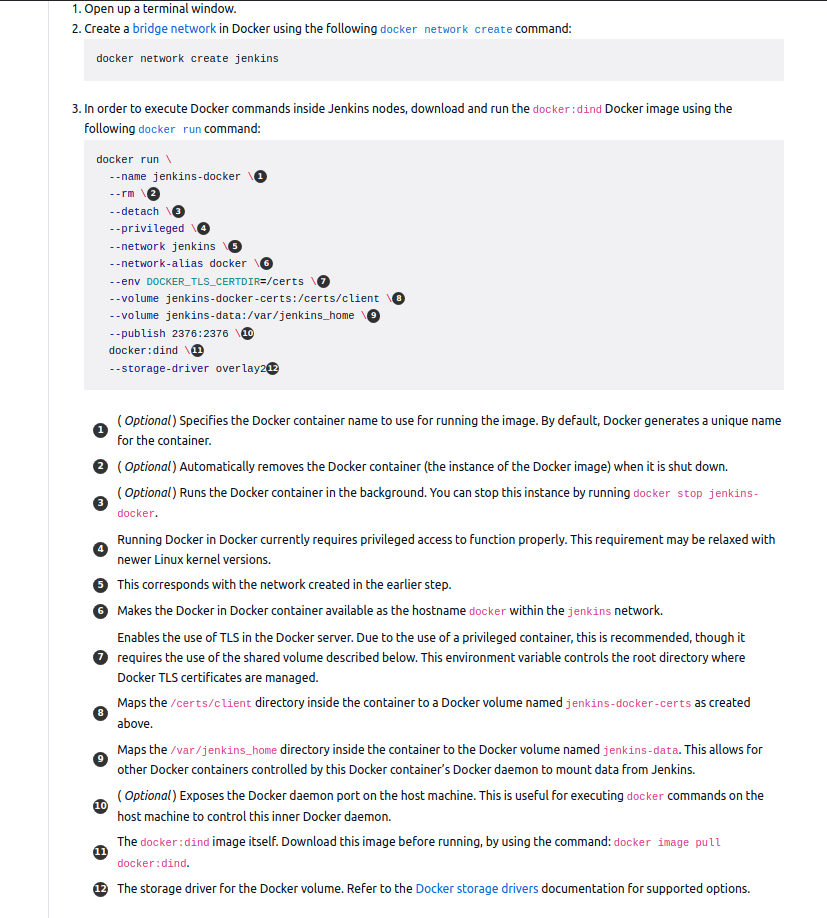
Task: Open the "docker run" command link
Action: tap(170, 129)
